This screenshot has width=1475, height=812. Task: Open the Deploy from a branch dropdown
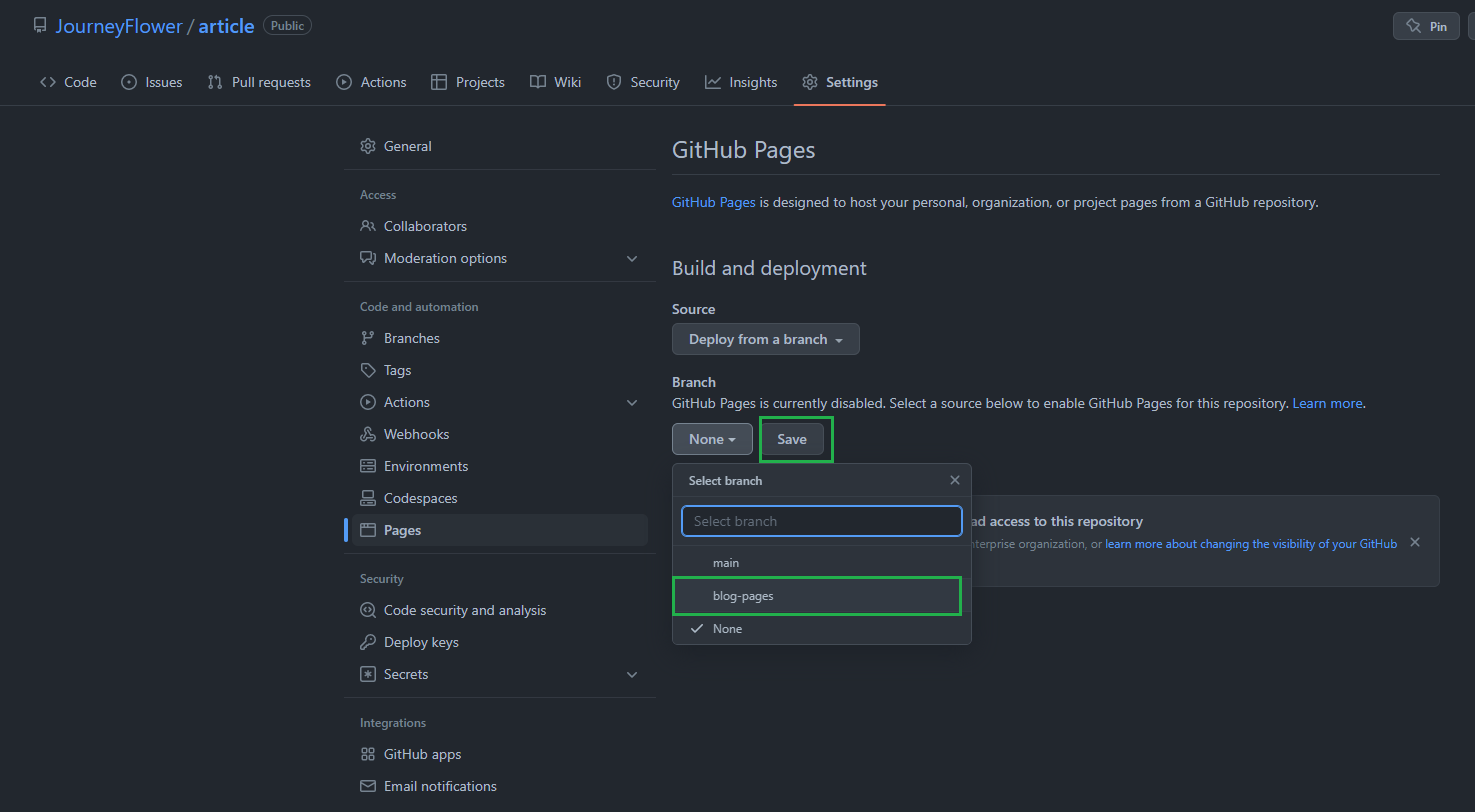766,339
